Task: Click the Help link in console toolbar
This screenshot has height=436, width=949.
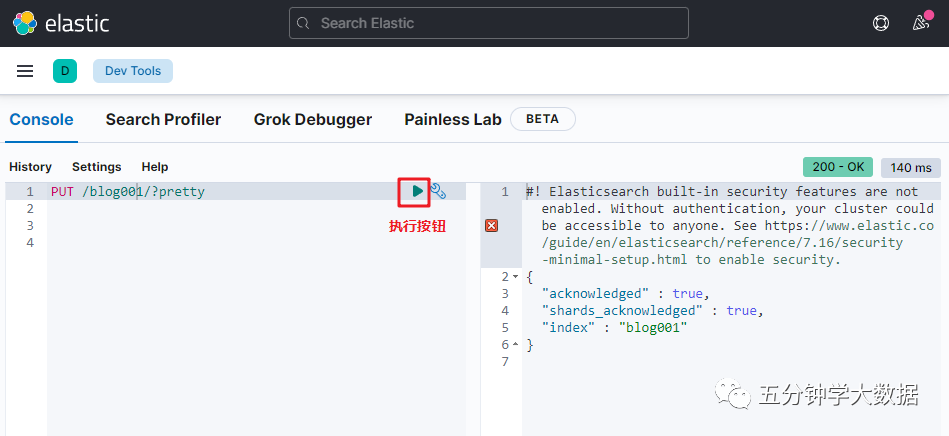Action: (154, 167)
